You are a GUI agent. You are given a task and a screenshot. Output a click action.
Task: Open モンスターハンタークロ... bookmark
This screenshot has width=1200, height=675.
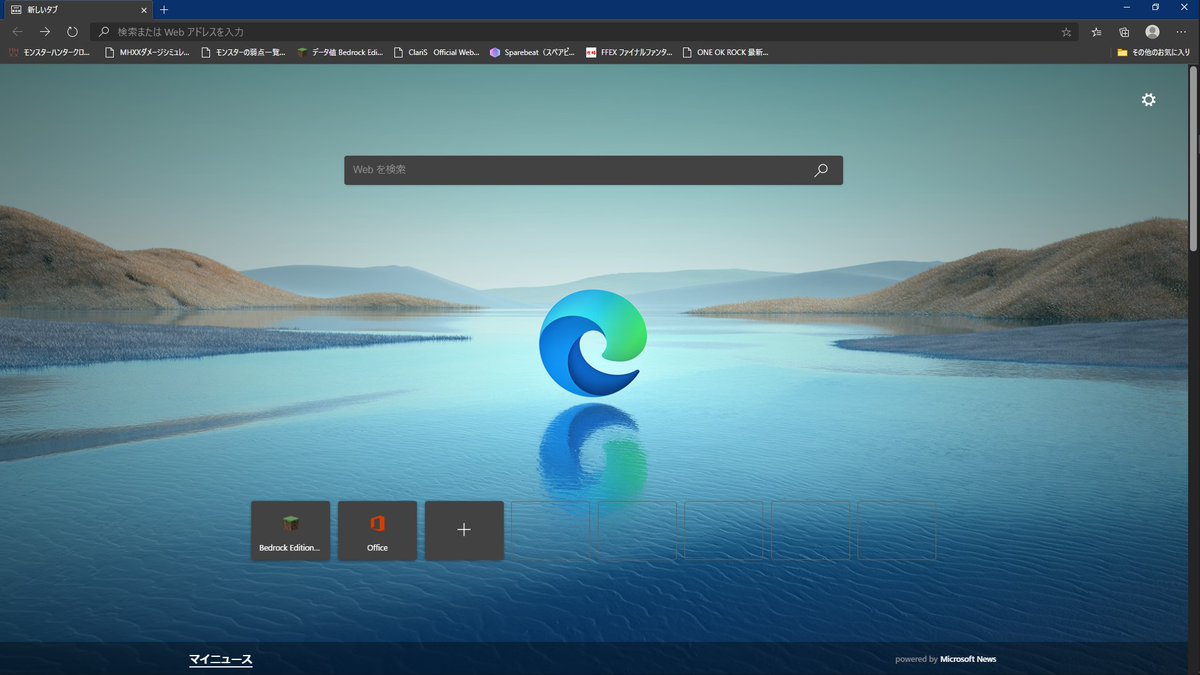click(x=49, y=52)
